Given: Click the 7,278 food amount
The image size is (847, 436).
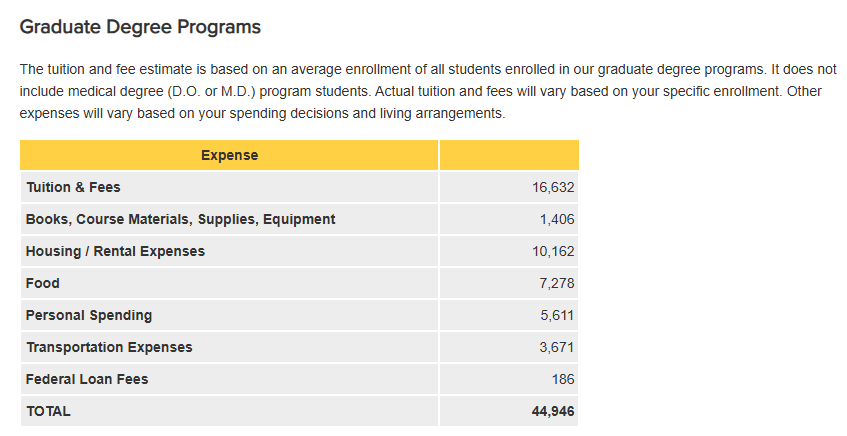Looking at the screenshot, I should (x=557, y=283).
